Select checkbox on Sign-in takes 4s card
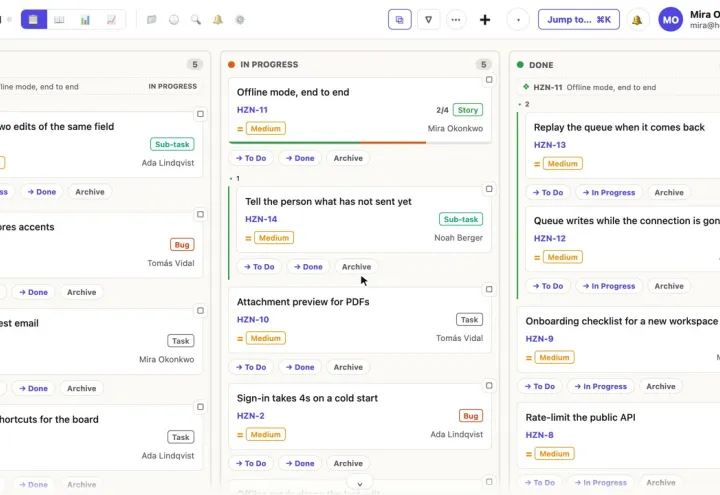 coord(489,386)
